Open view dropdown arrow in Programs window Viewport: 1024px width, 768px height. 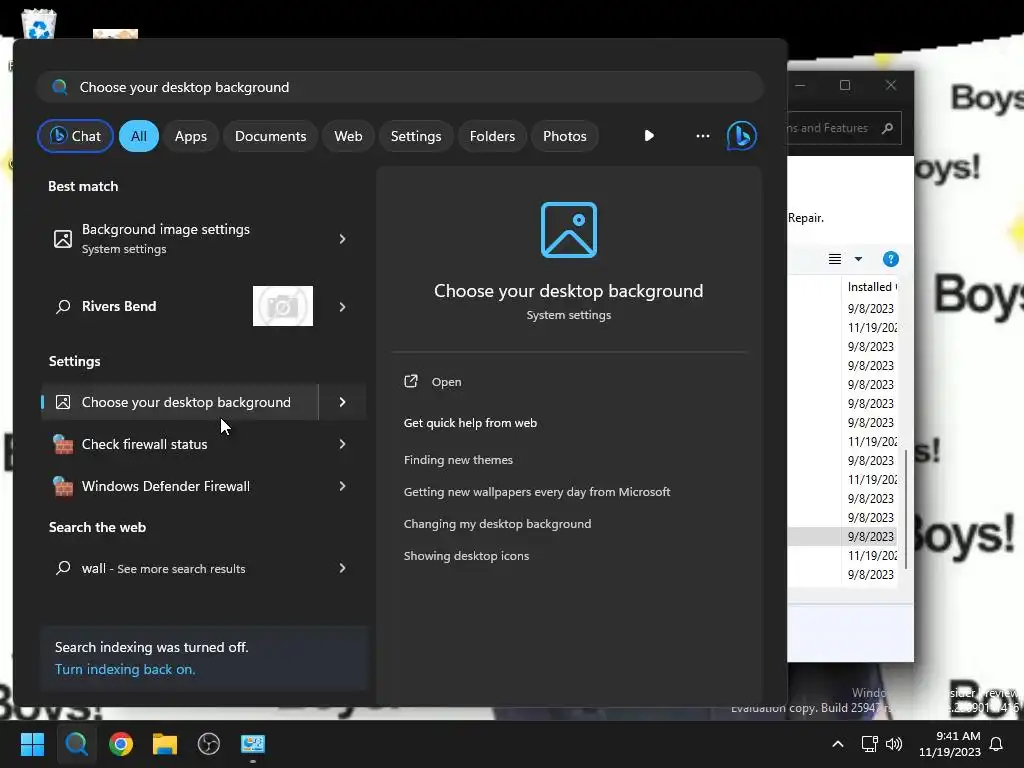coord(858,259)
